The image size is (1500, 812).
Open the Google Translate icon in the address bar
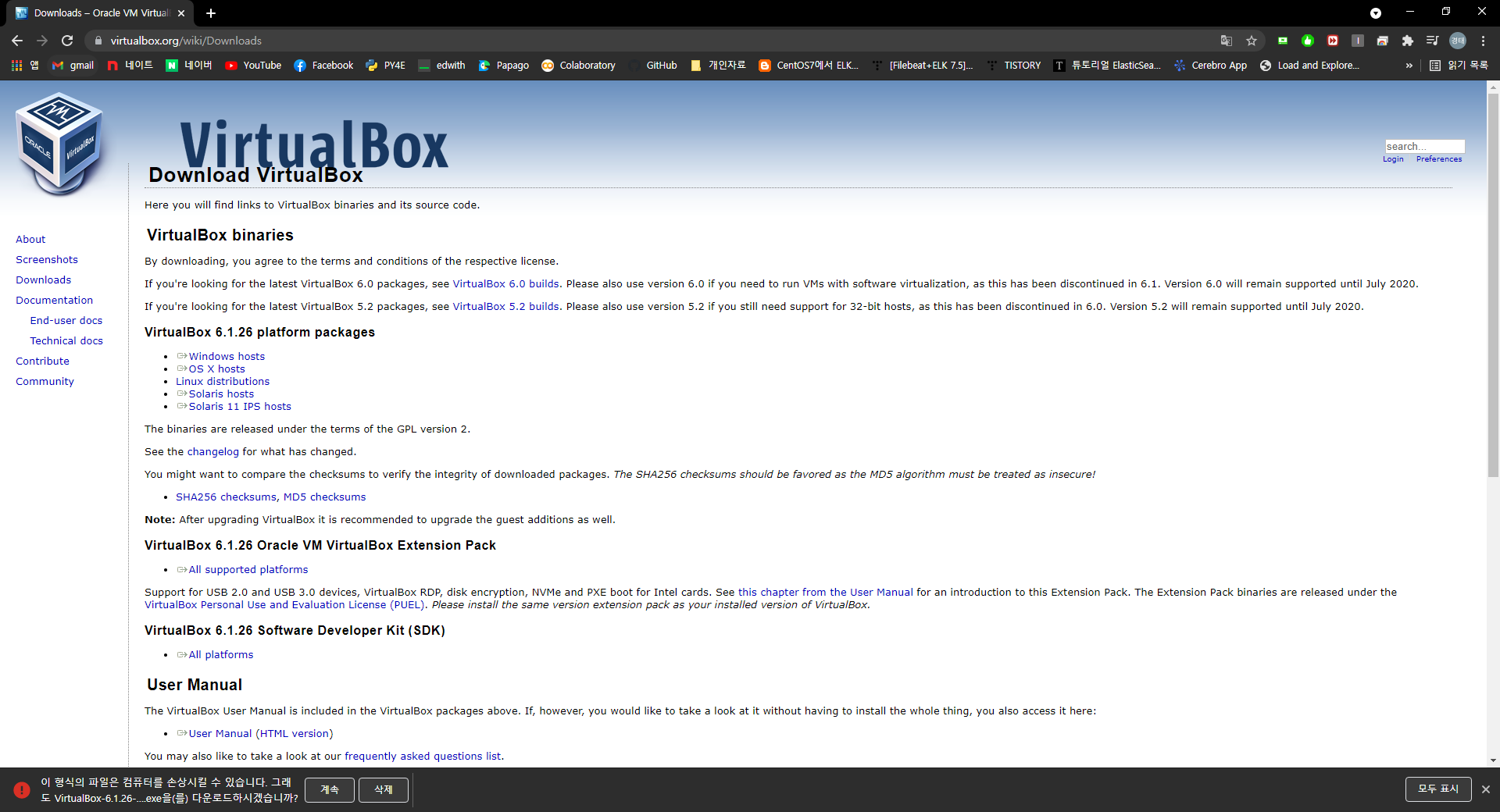(1227, 41)
